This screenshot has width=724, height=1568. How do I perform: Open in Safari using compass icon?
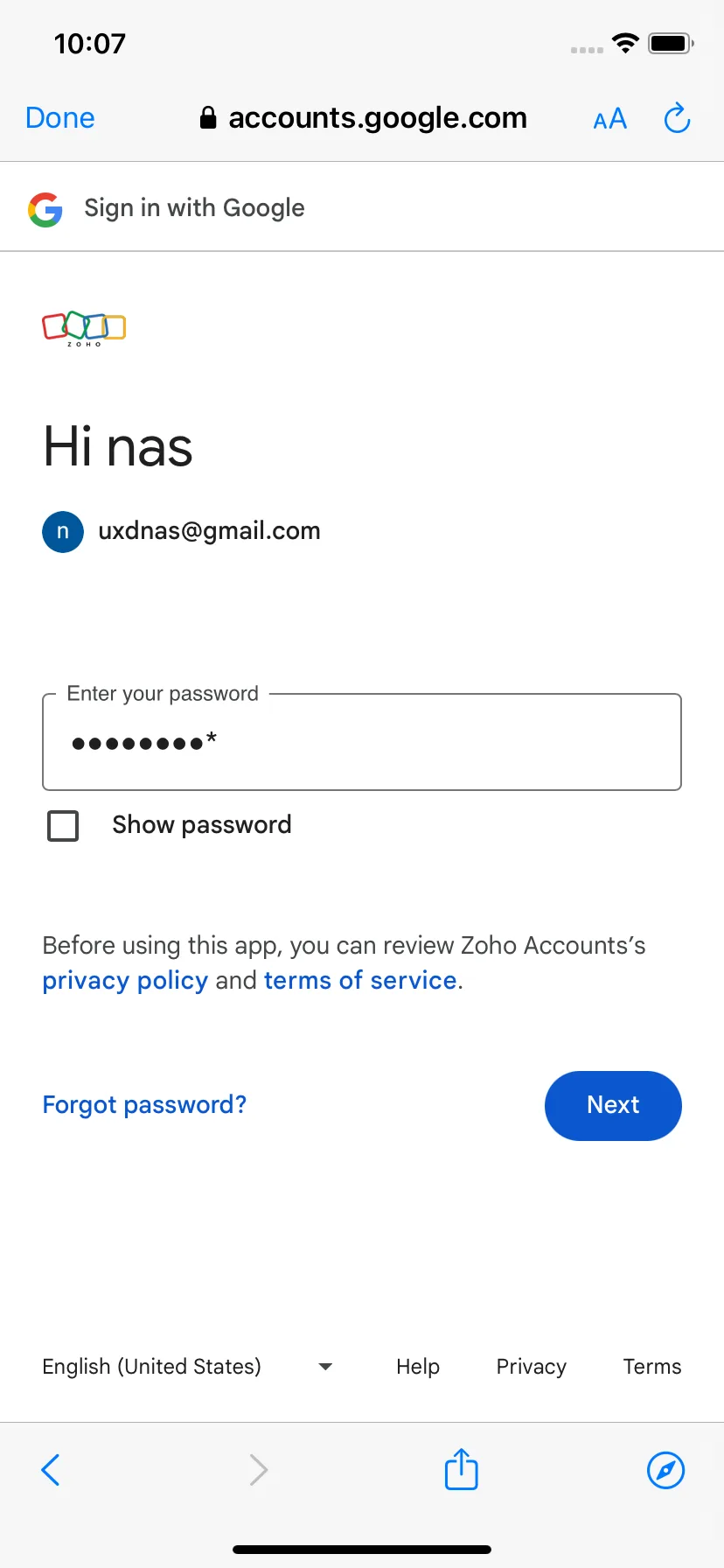click(665, 1470)
